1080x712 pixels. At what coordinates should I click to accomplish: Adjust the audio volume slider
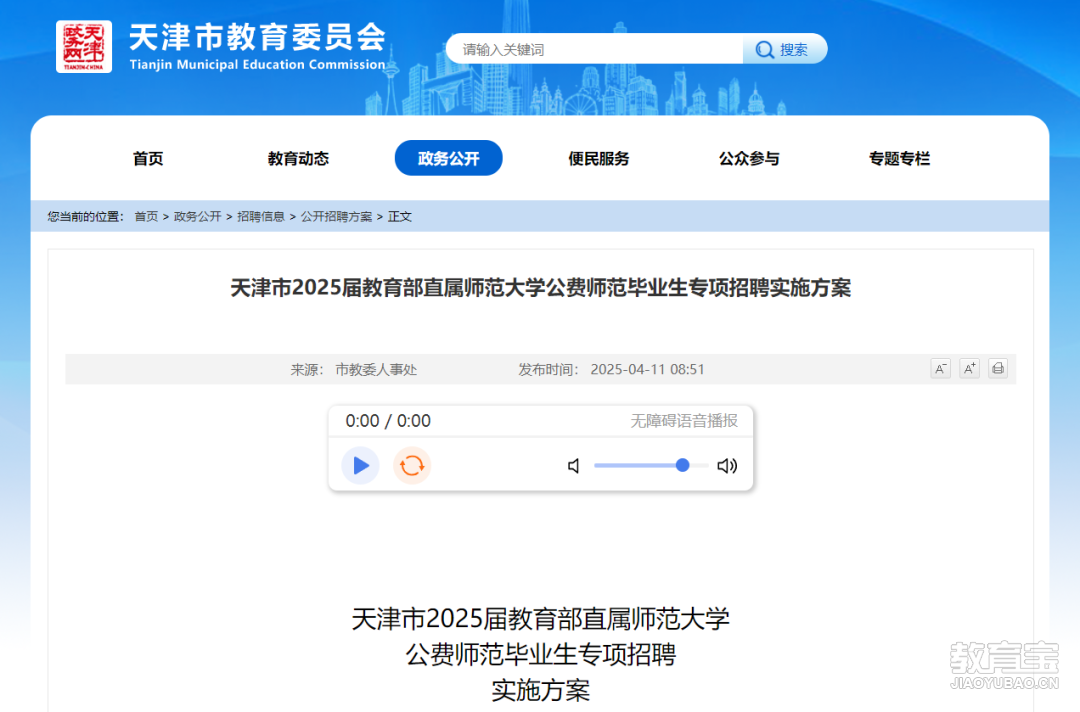[651, 466]
